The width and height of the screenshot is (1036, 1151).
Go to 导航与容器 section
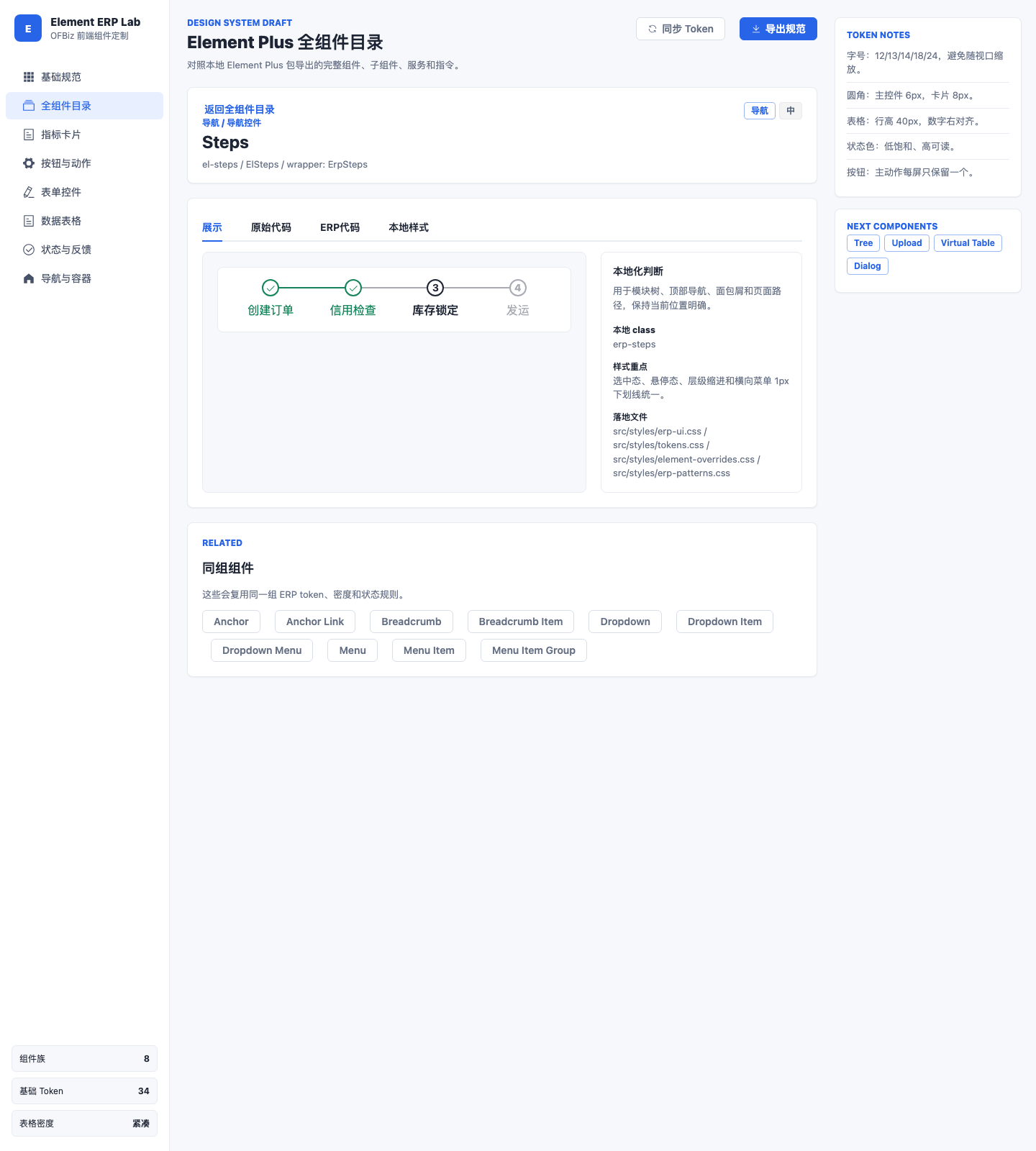(x=84, y=278)
